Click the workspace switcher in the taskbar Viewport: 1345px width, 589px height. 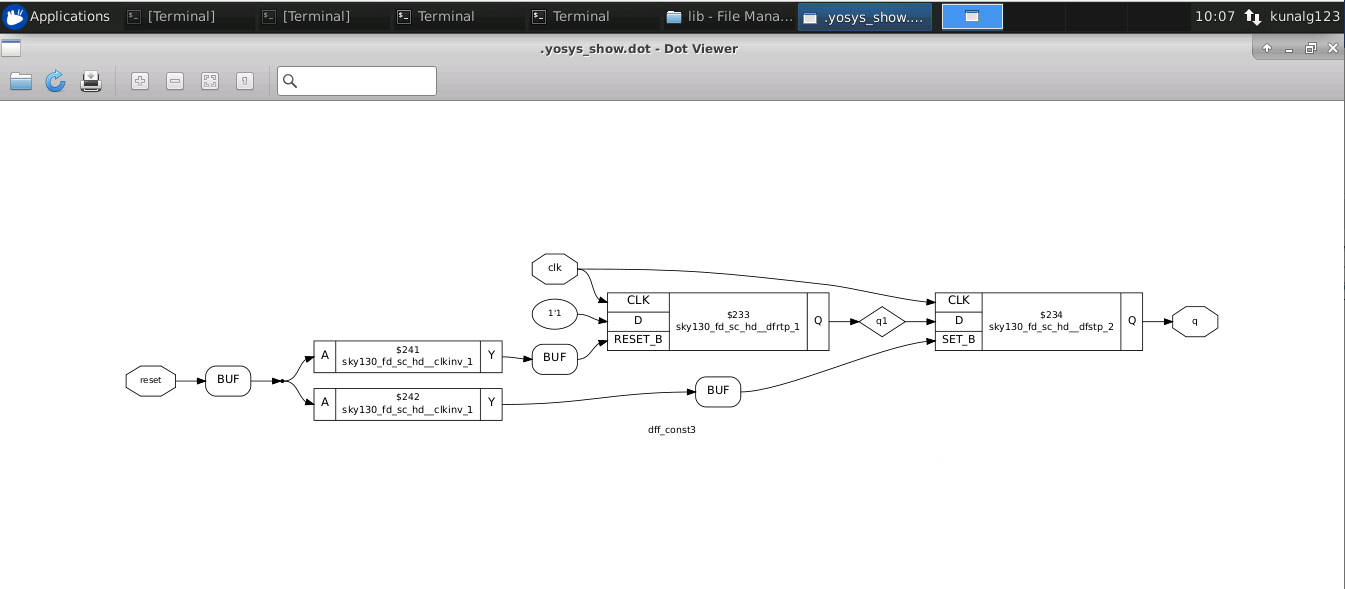[x=972, y=16]
